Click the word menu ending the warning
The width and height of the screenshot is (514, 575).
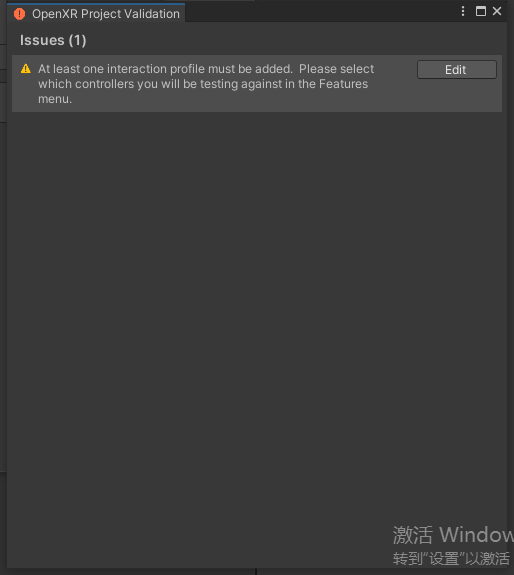pyautogui.click(x=55, y=99)
